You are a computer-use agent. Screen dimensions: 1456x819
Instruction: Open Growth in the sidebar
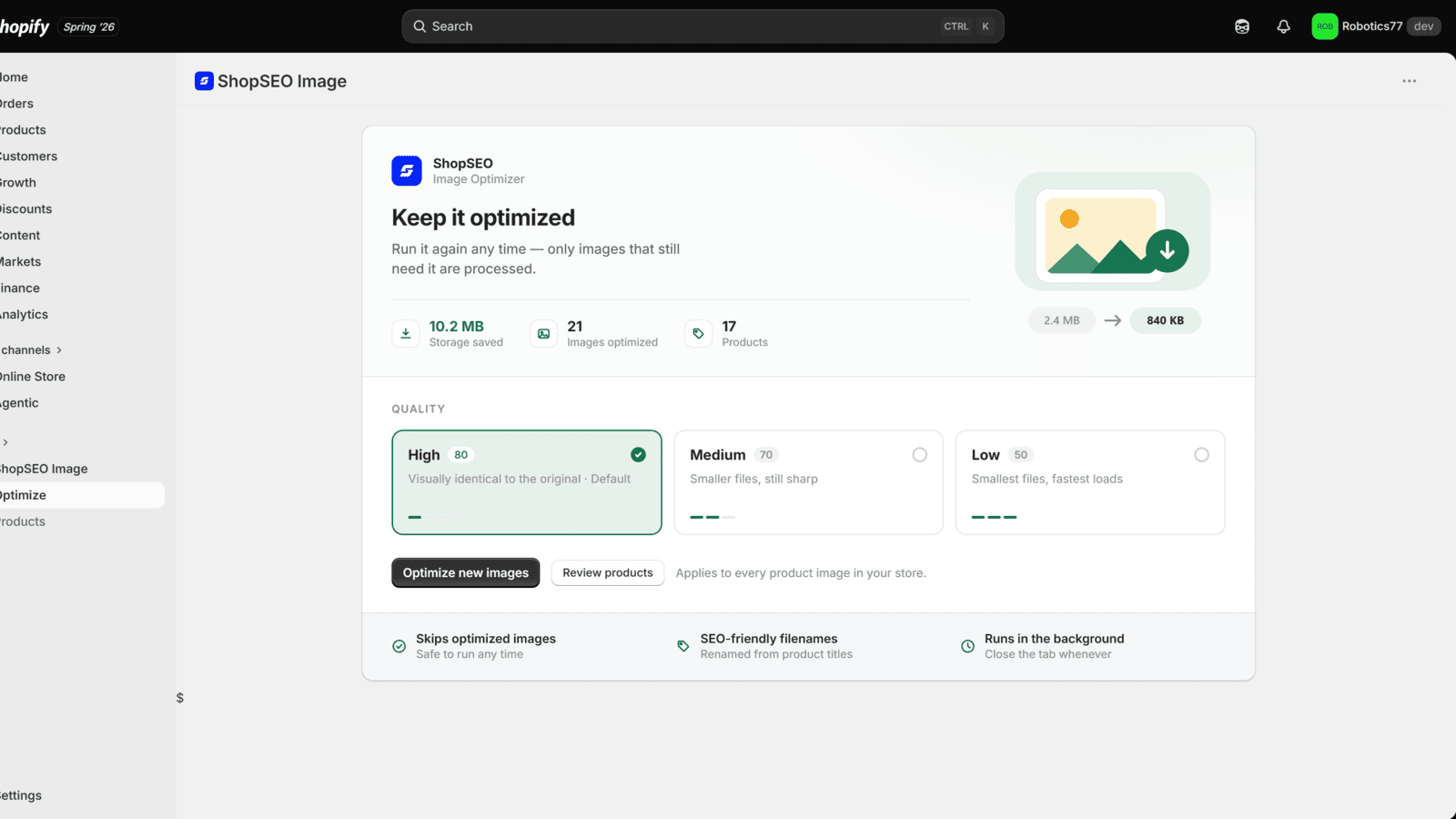point(18,183)
